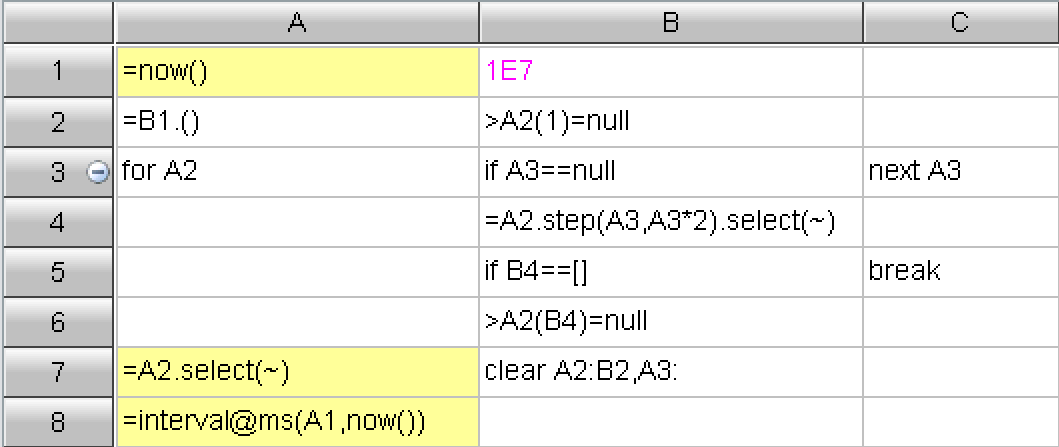Select cell A1 containing =now()
The height and width of the screenshot is (447, 1059).
(297, 72)
